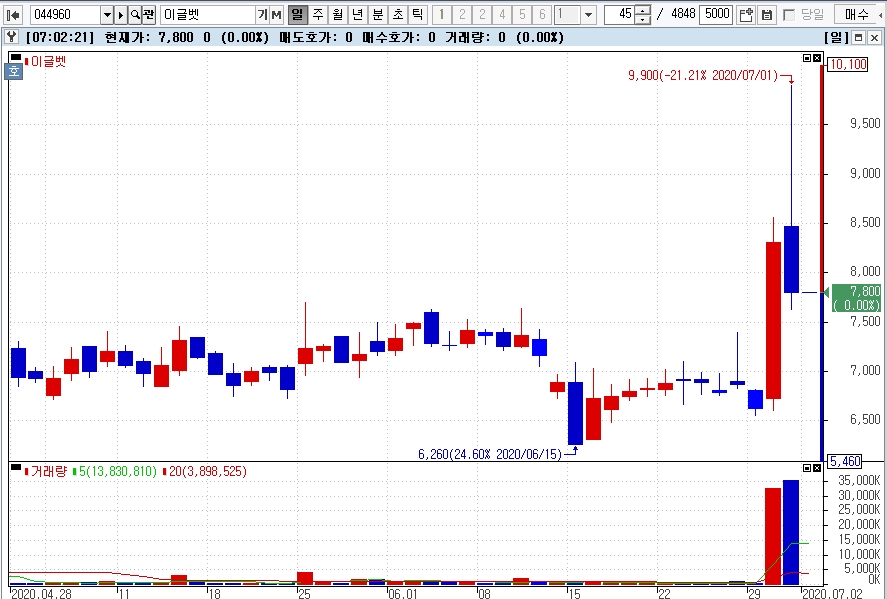Click the wrench settings icon in info bar

click(x=11, y=37)
